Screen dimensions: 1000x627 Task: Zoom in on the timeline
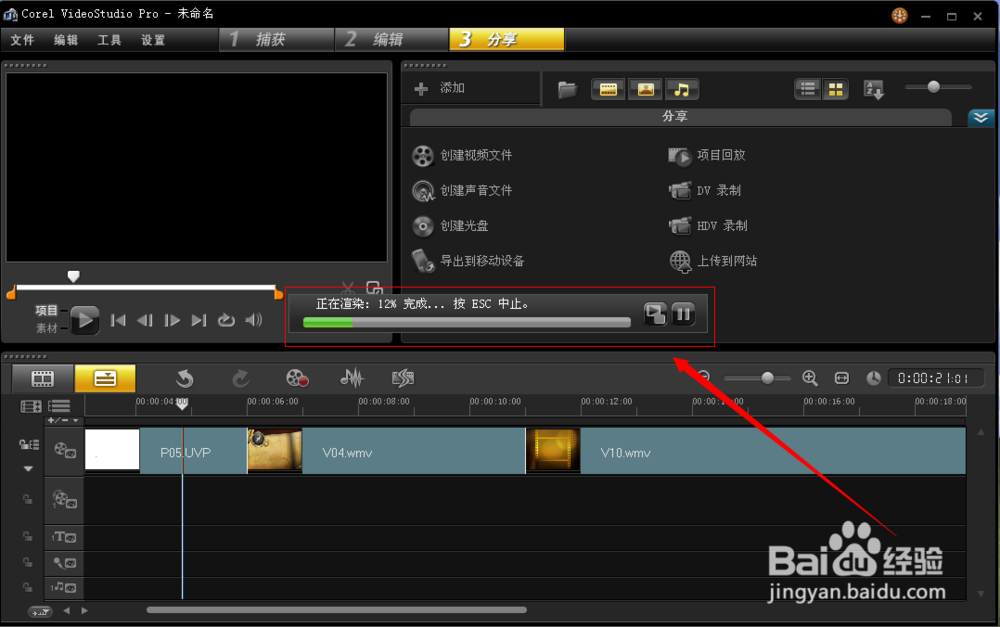tap(810, 378)
